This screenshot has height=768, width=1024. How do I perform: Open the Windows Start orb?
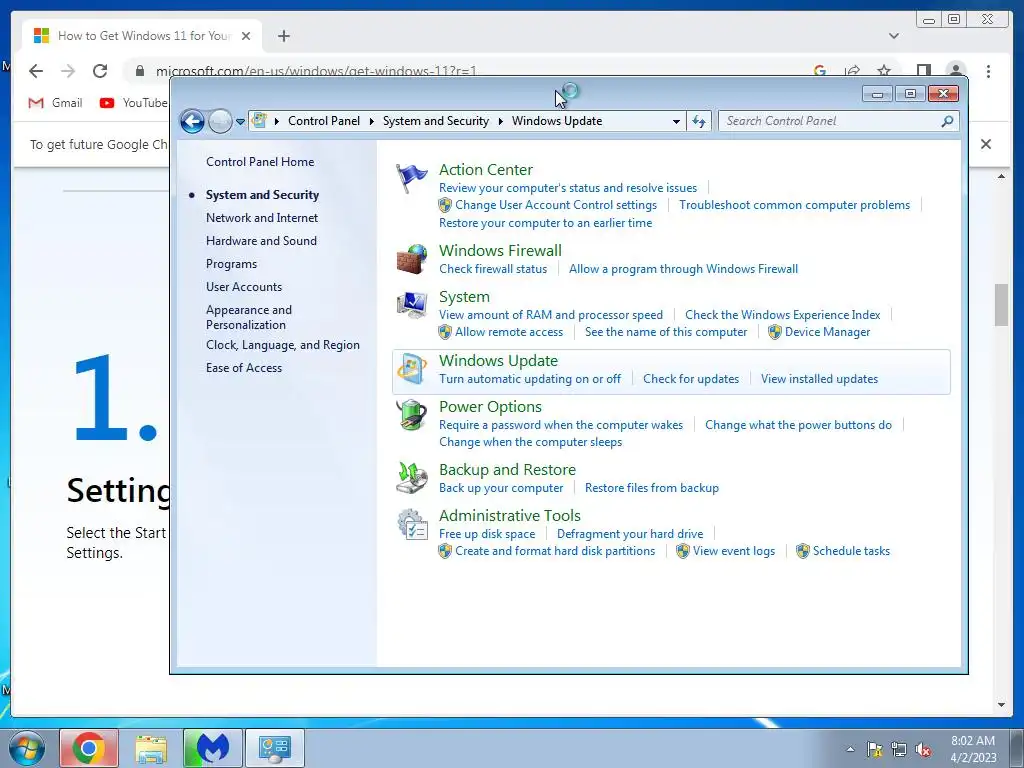[27, 748]
